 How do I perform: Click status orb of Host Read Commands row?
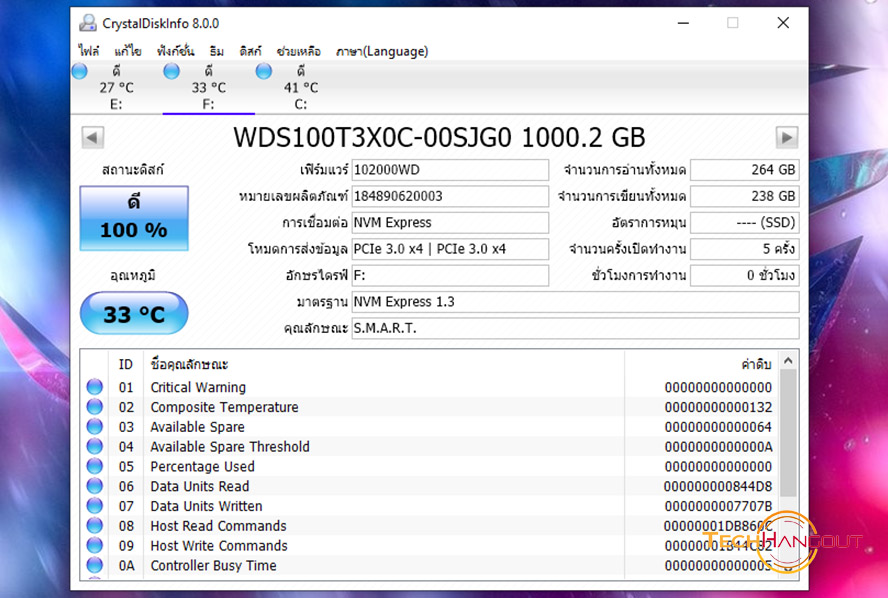[x=95, y=526]
